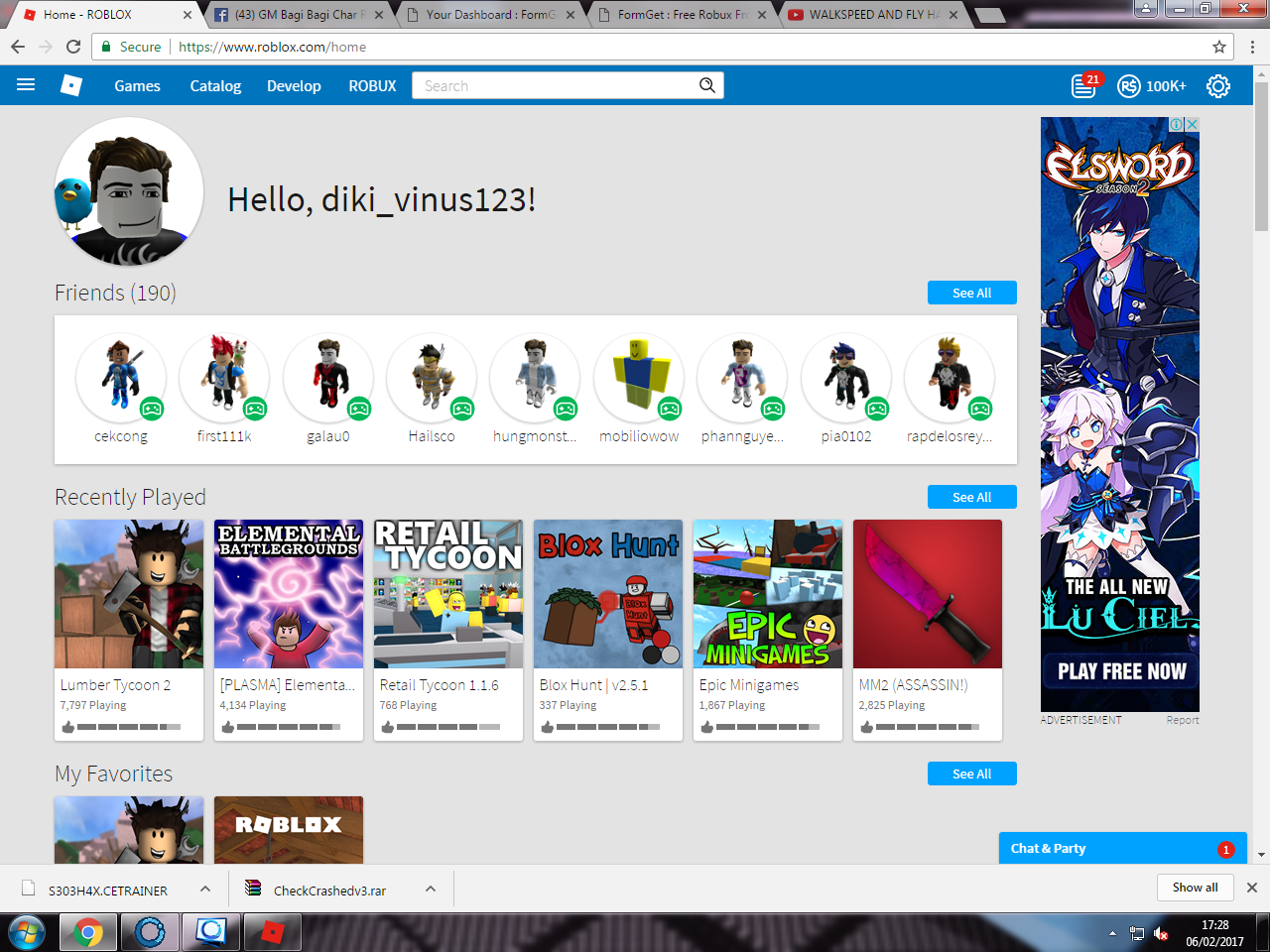1270x952 pixels.
Task: Open the Roblox hamburger navigation menu
Action: pyautogui.click(x=26, y=85)
